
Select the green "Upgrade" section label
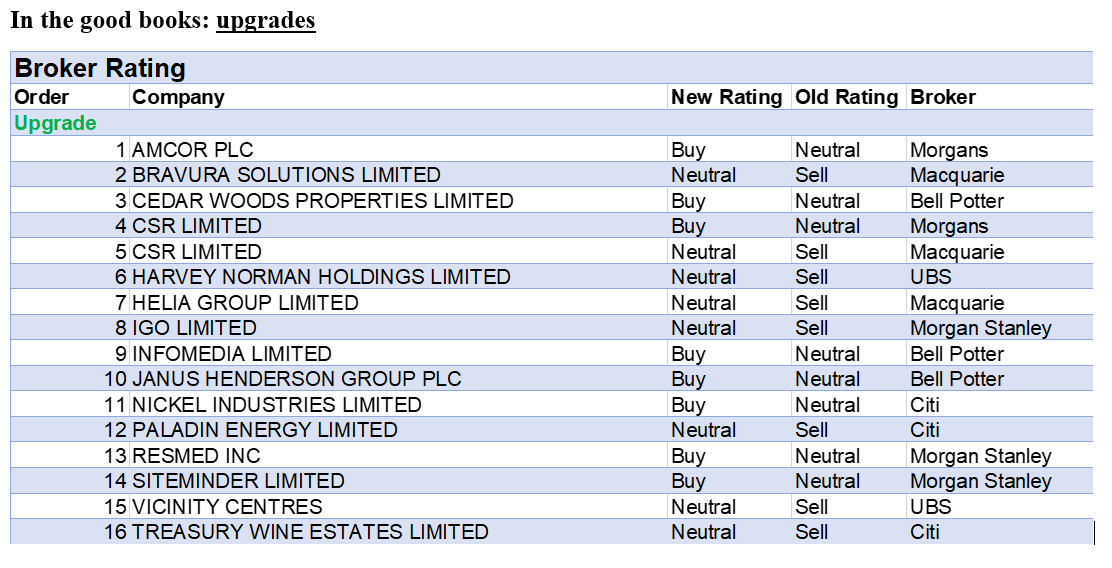click(56, 123)
